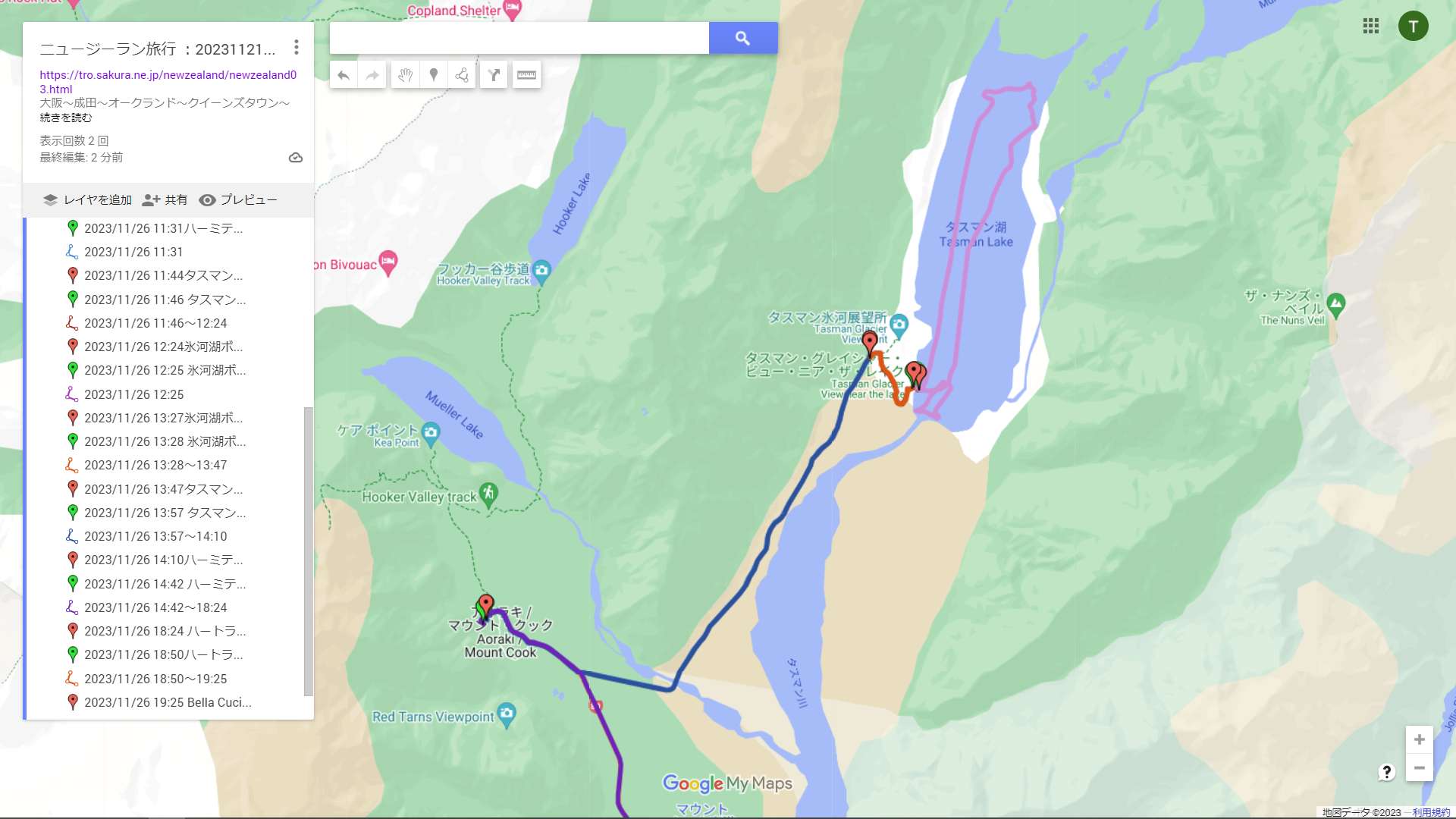
Task: Select the measure distance ruler tool
Action: [x=526, y=75]
